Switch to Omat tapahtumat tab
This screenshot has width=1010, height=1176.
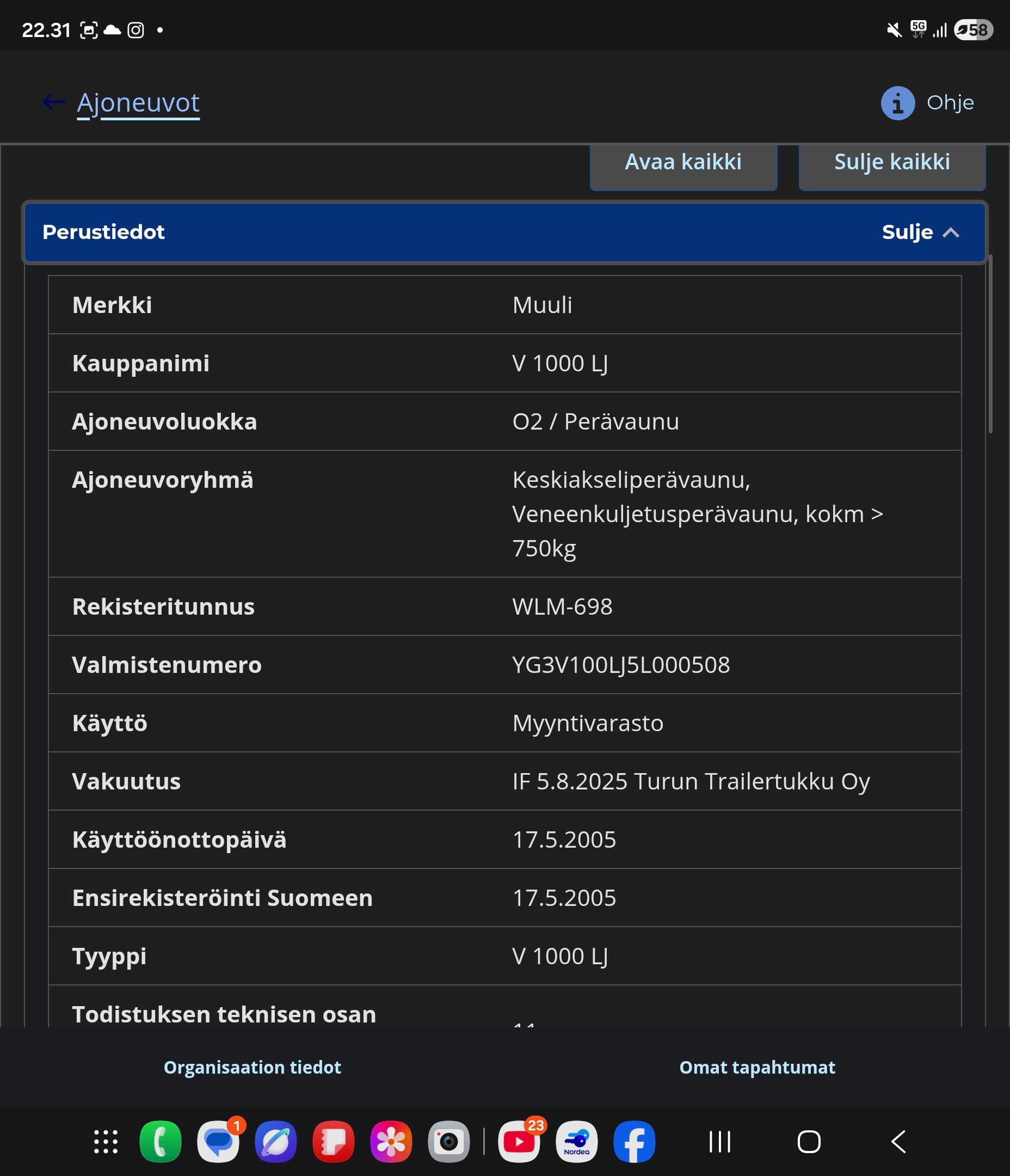pos(757,1068)
